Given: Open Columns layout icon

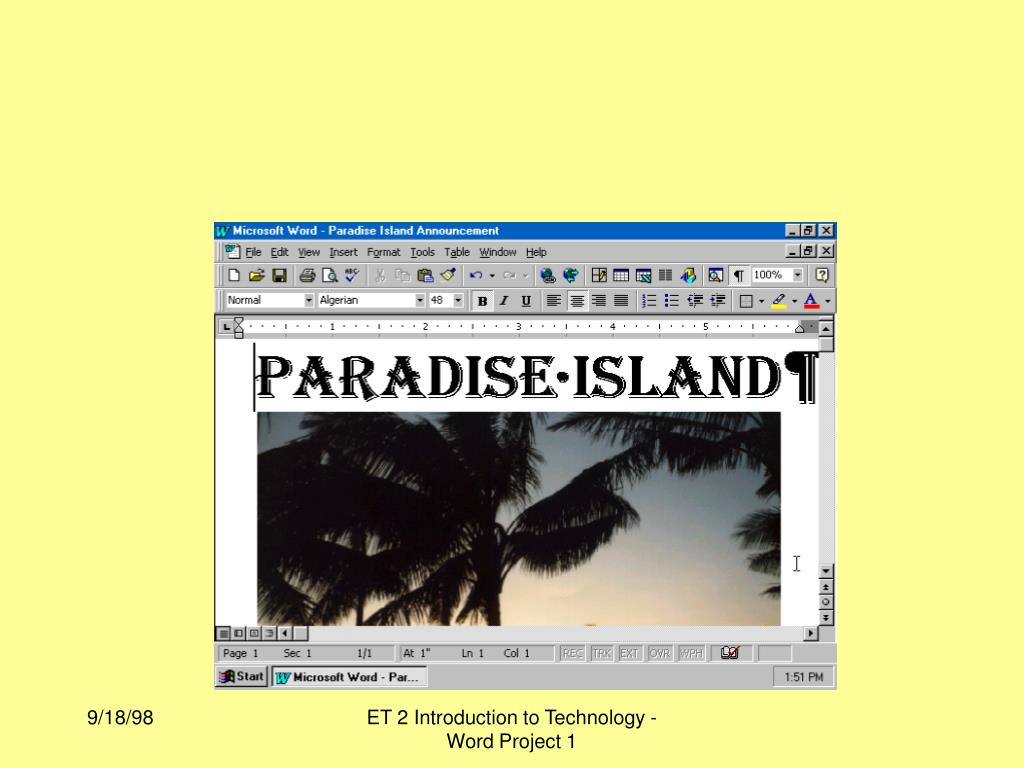Looking at the screenshot, I should (665, 276).
